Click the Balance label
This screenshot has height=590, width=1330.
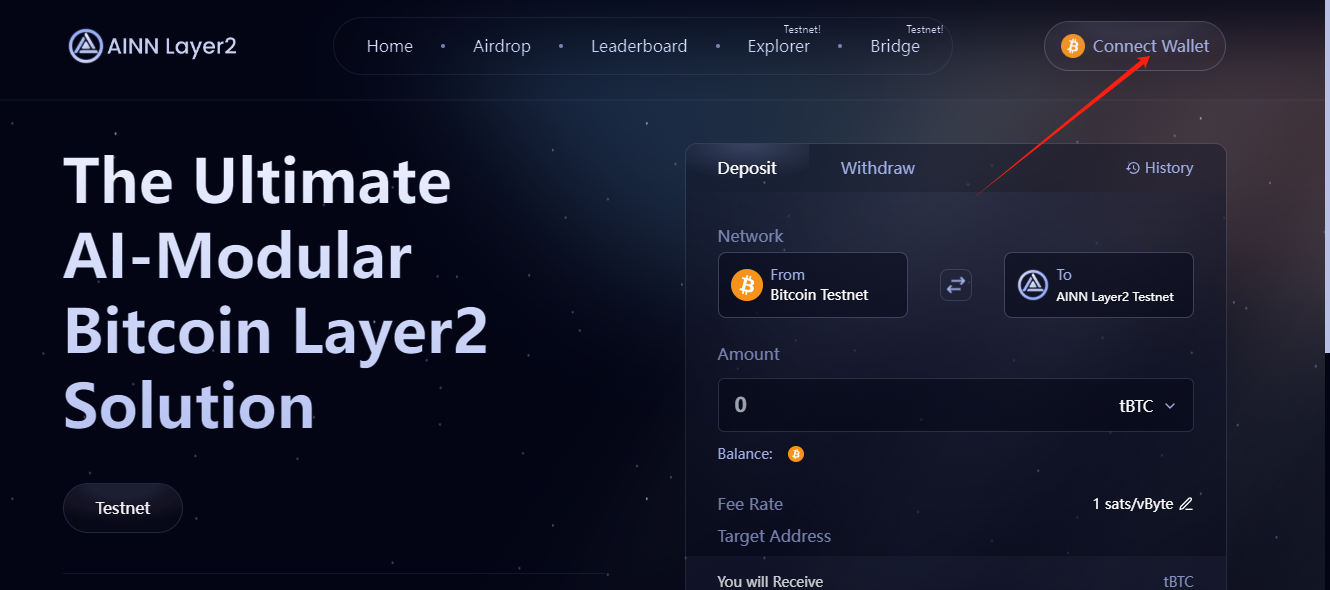point(745,454)
